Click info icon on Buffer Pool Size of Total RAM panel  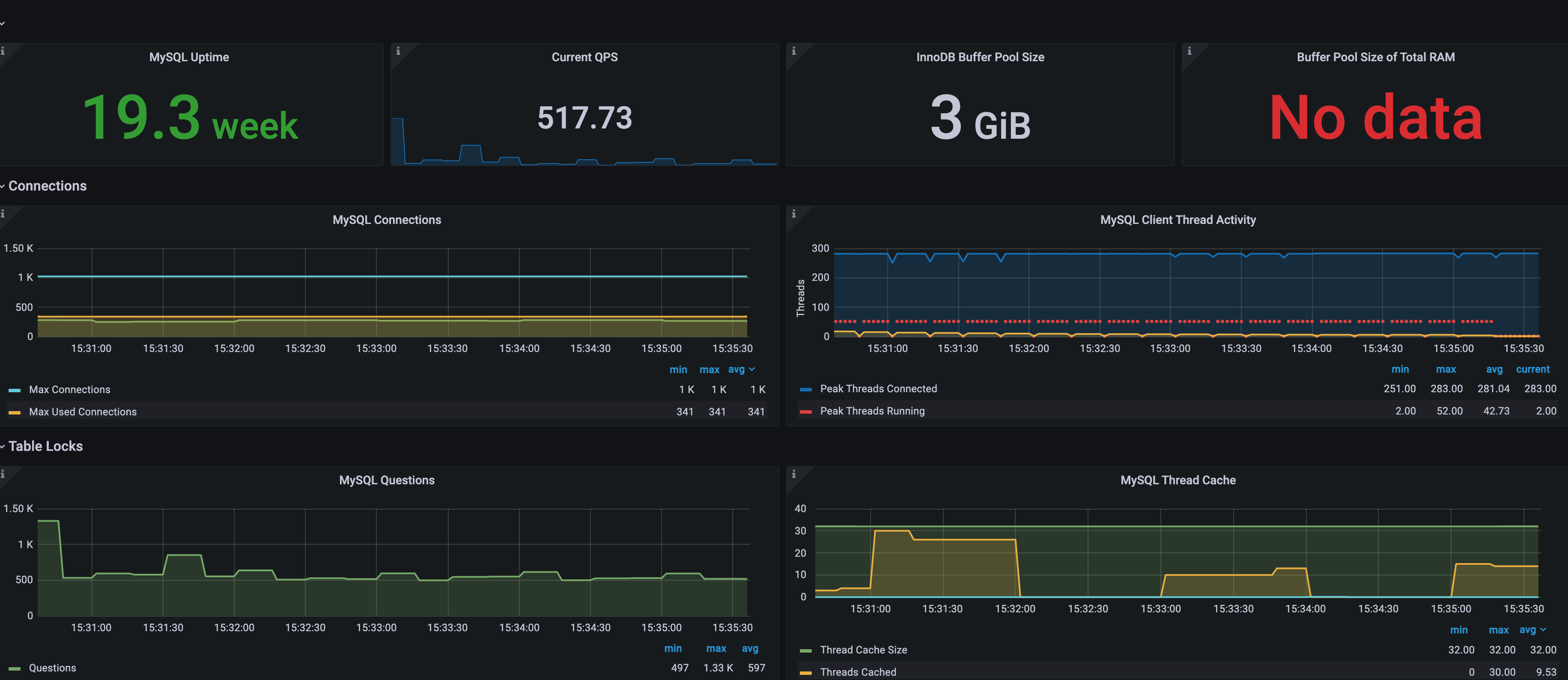(1189, 51)
